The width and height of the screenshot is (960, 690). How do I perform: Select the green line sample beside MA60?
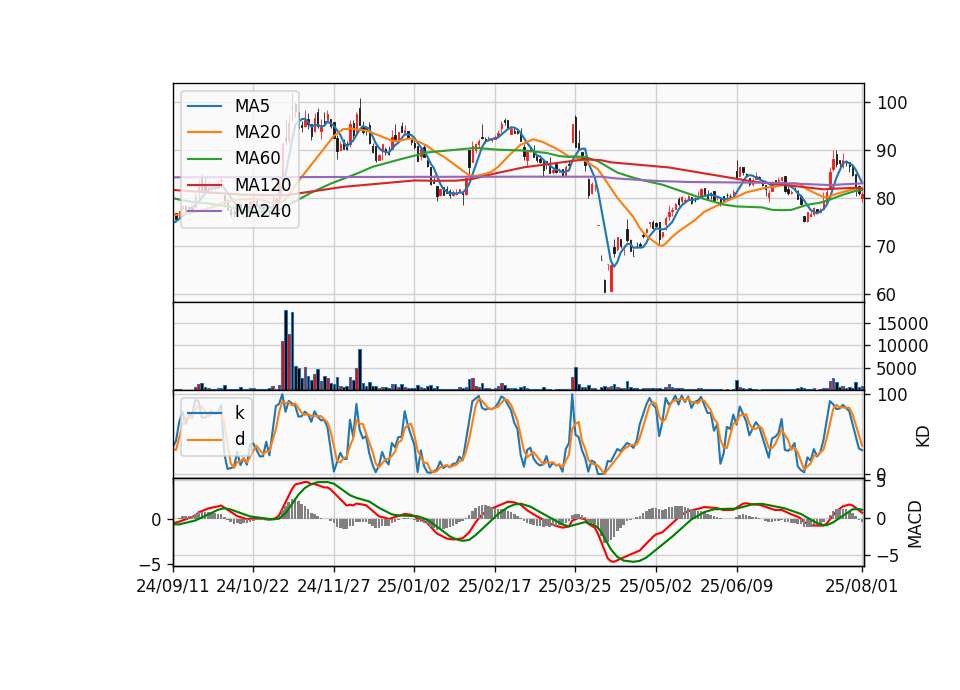204,159
